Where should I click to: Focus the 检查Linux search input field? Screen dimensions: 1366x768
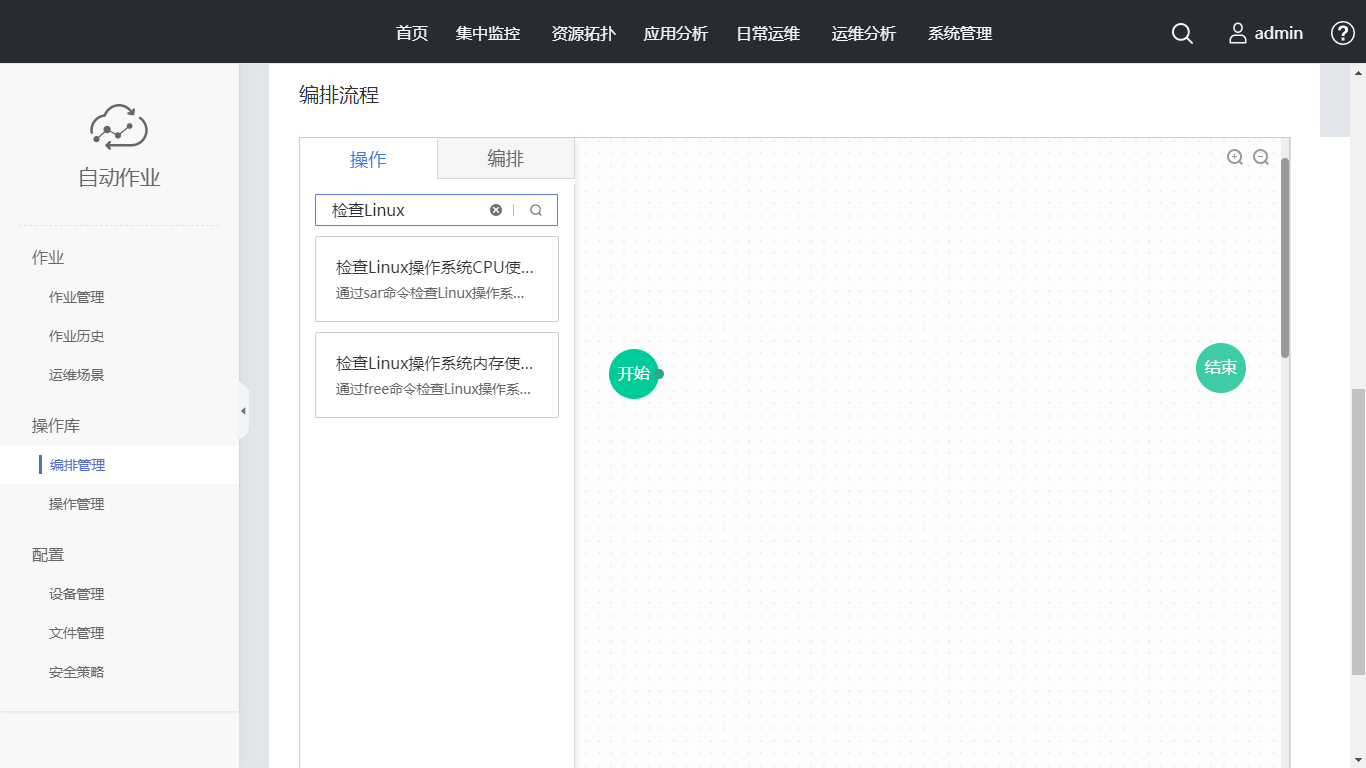tap(405, 210)
